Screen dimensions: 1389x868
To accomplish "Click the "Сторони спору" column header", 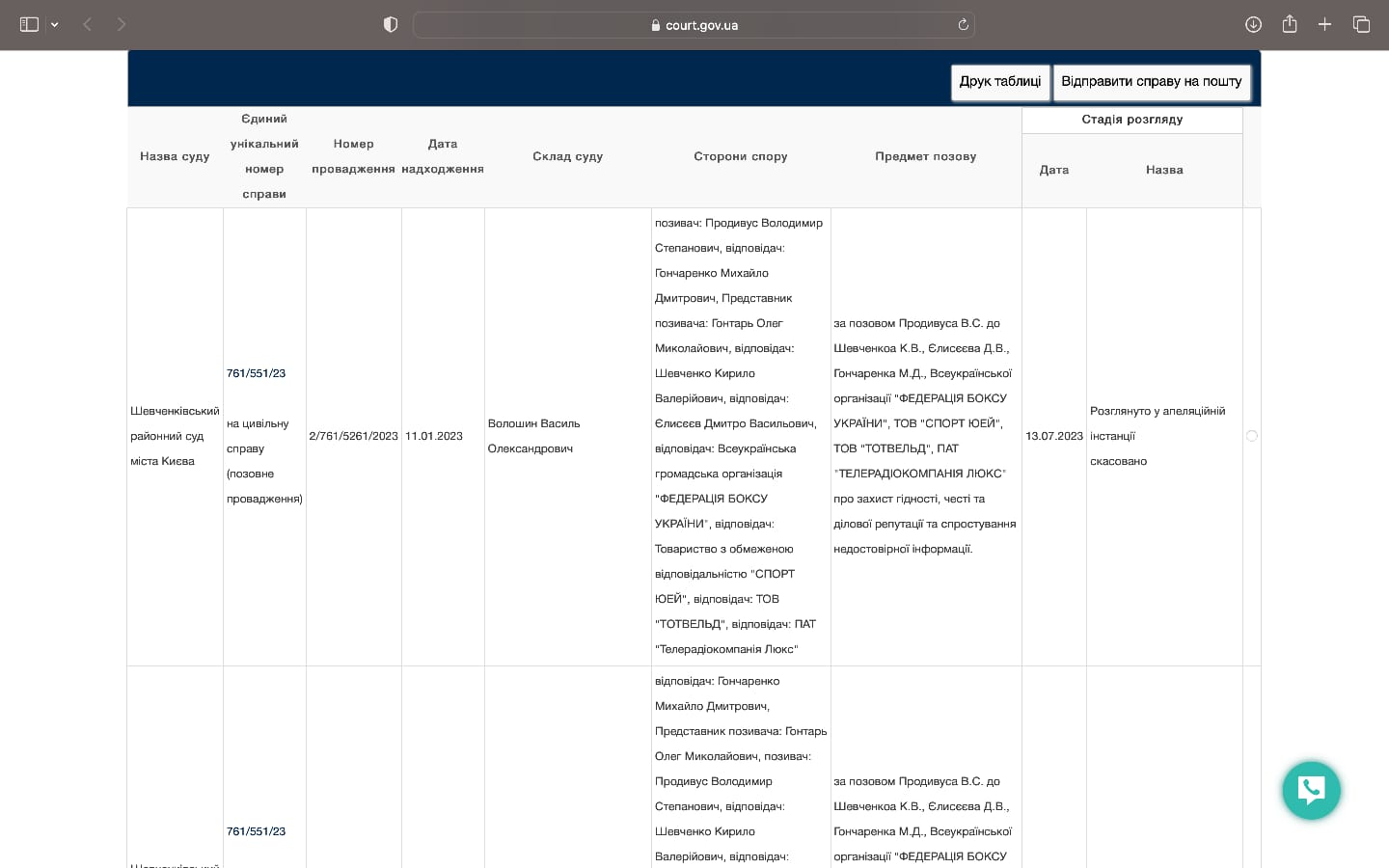I will pyautogui.click(x=740, y=156).
